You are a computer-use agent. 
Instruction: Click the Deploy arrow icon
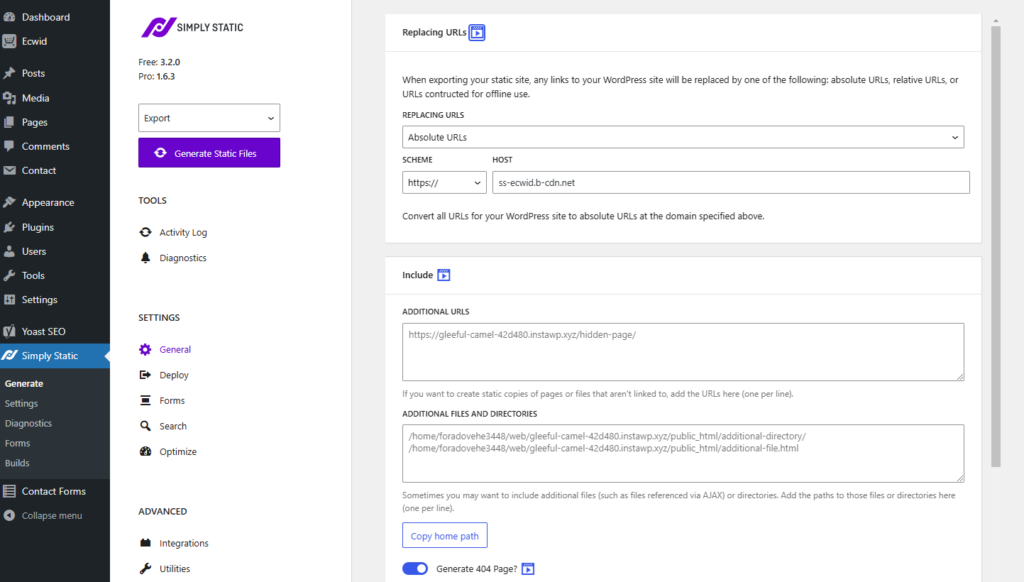[x=145, y=375]
